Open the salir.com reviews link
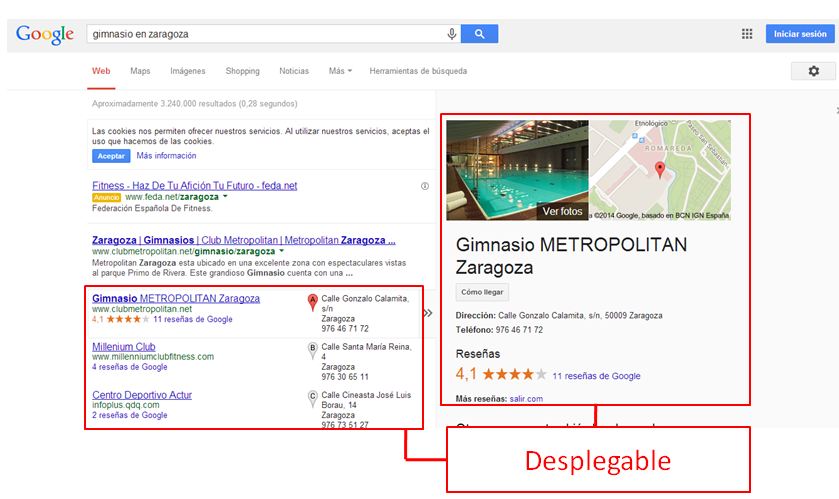Screen dimensions: 839x499 pyautogui.click(x=526, y=398)
